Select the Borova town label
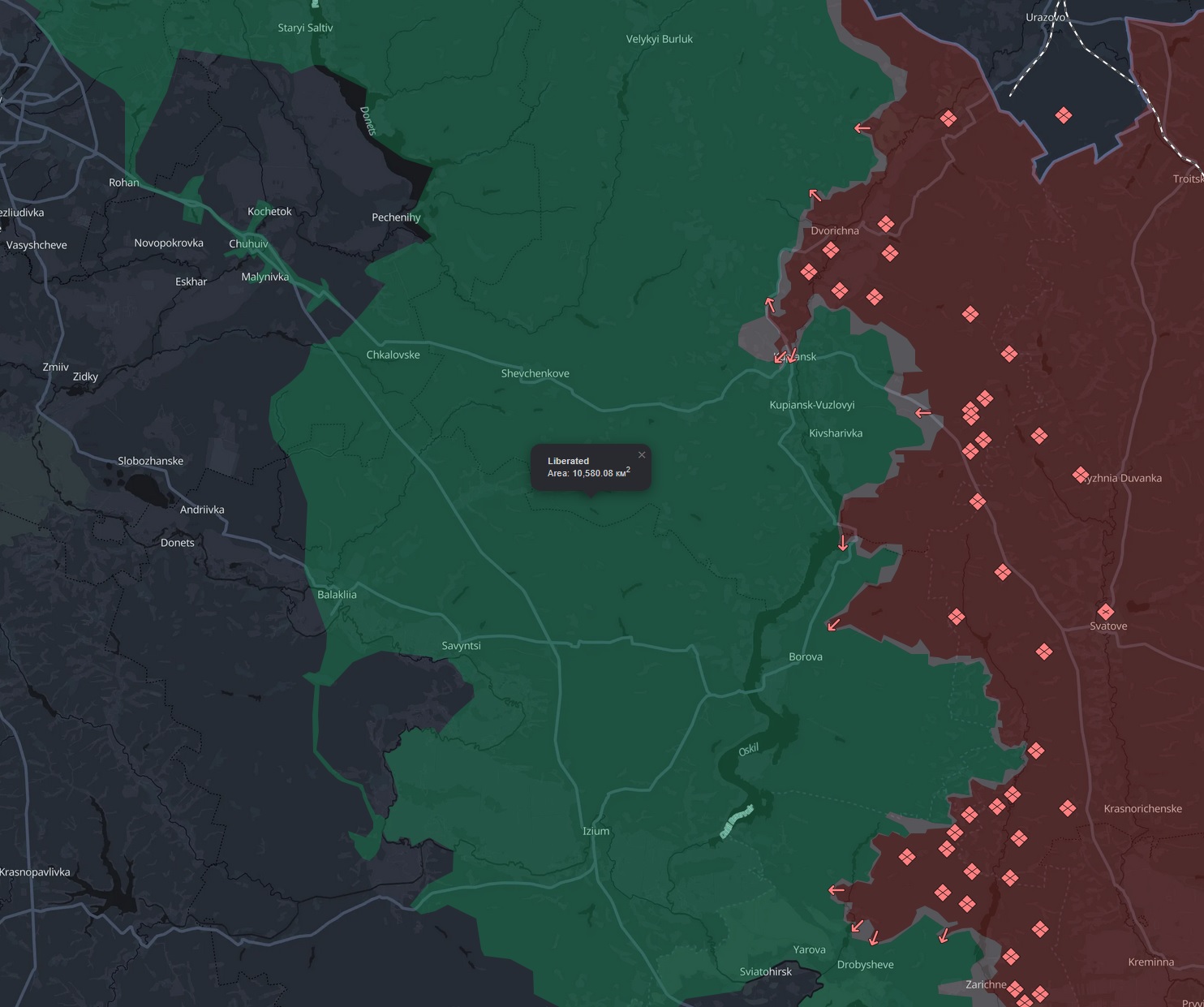The height and width of the screenshot is (1007, 1204). 805,656
